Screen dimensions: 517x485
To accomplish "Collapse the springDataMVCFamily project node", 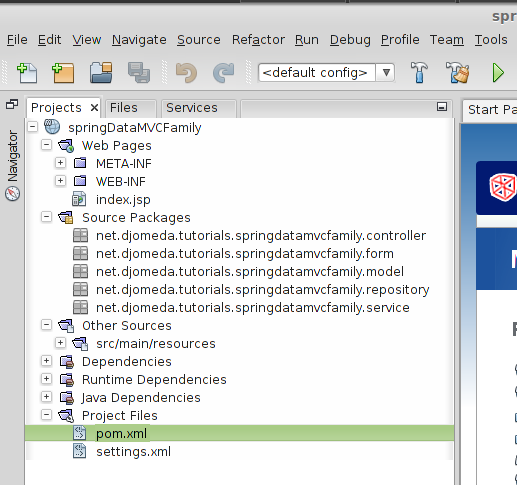I will click(32, 127).
